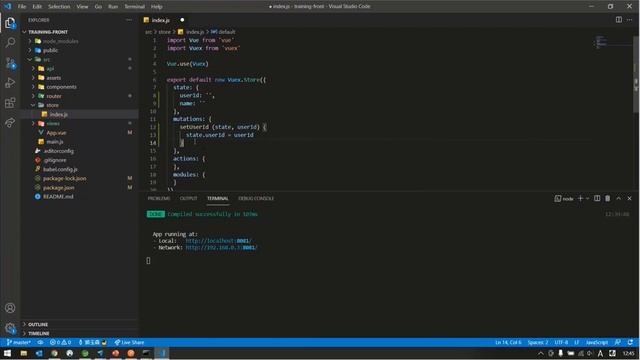Open the Windows Start menu
The width and height of the screenshot is (640, 360).
point(7,353)
